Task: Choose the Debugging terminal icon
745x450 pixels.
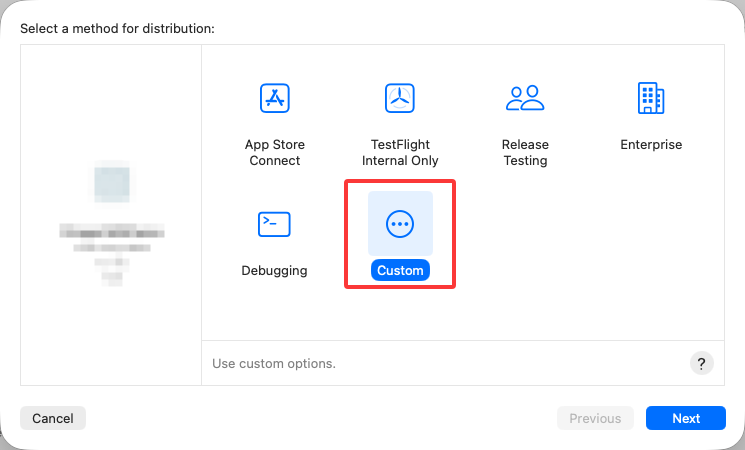Action: 274,224
